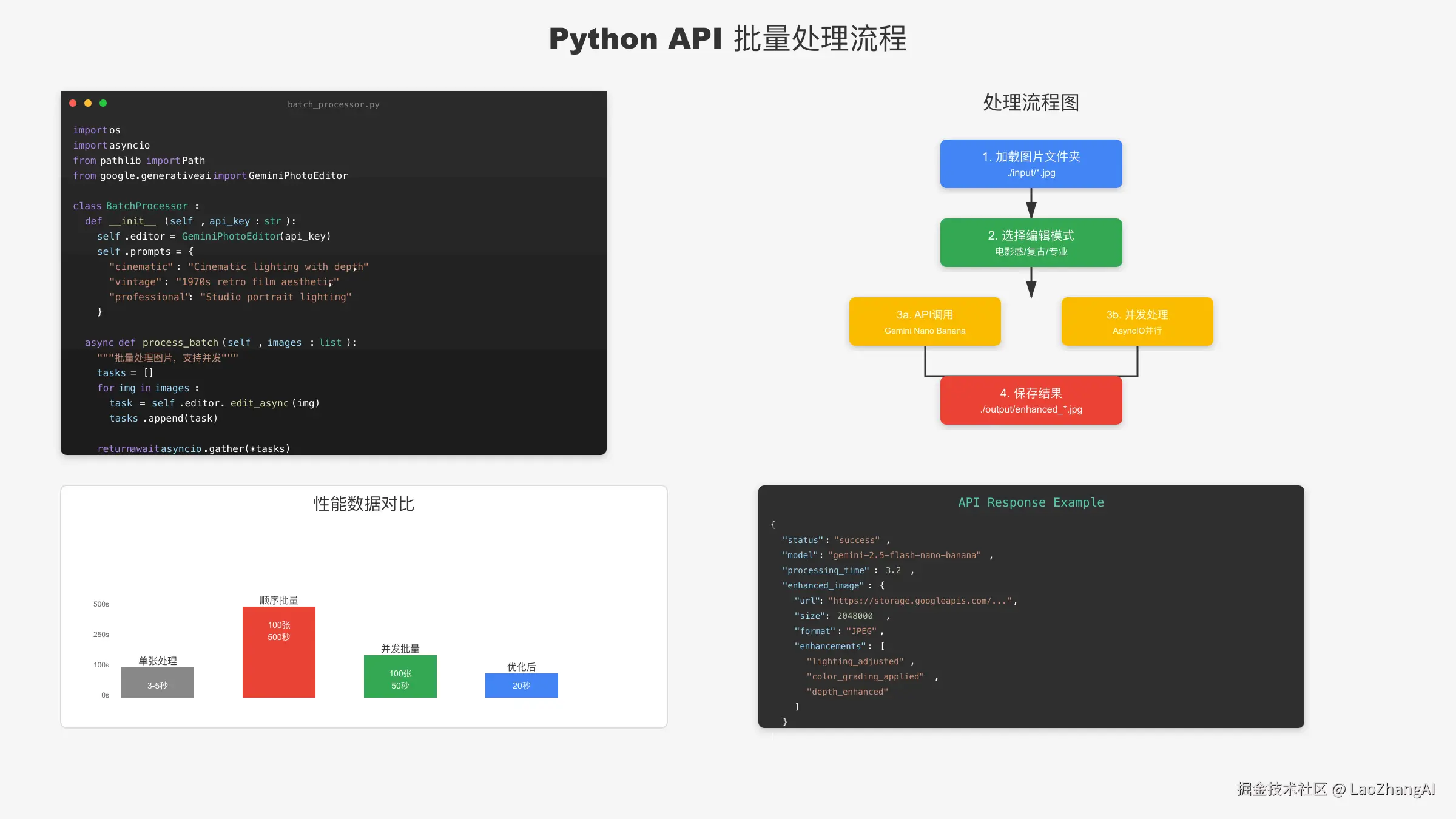
Task: Maximize the code editor window
Action: click(x=104, y=103)
